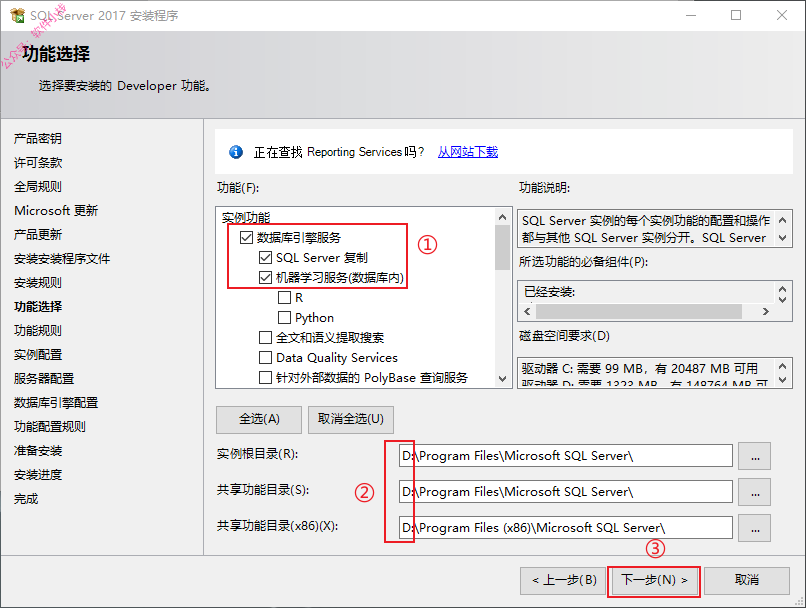Click the 共享功能目录(S) path input field
This screenshot has width=806, height=608.
(565, 492)
